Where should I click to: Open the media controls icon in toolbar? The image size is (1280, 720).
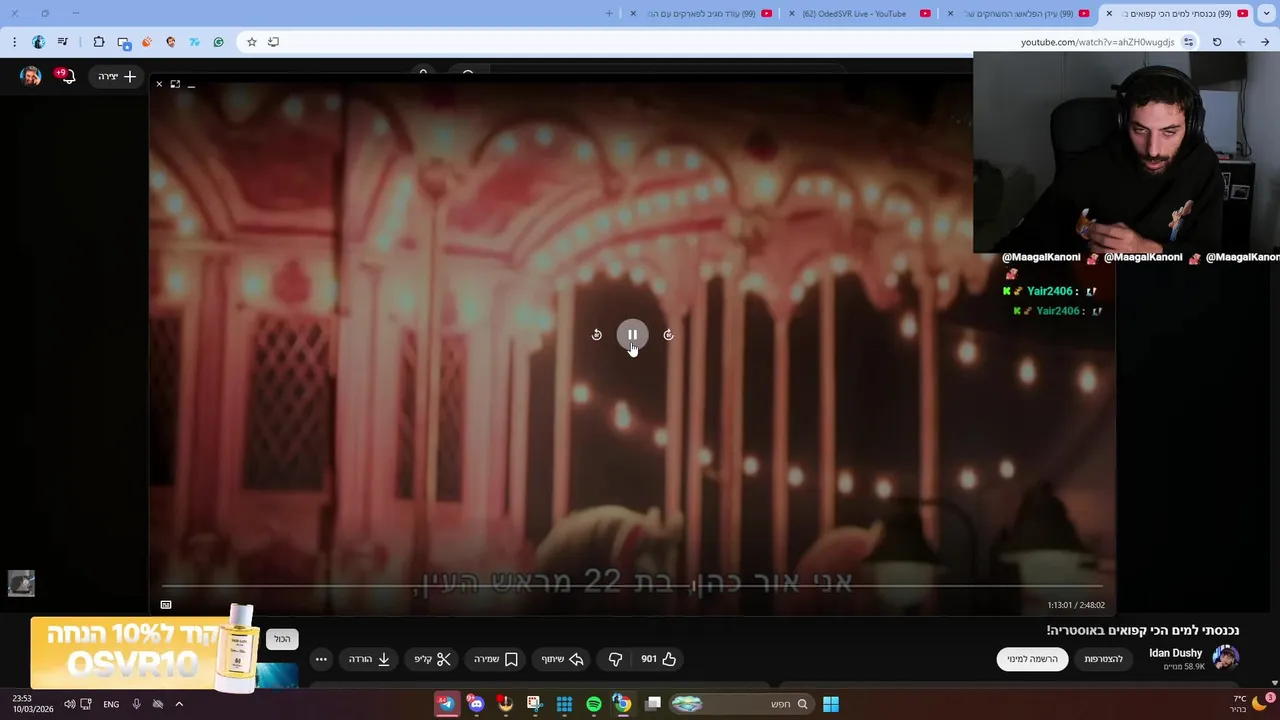coord(63,42)
